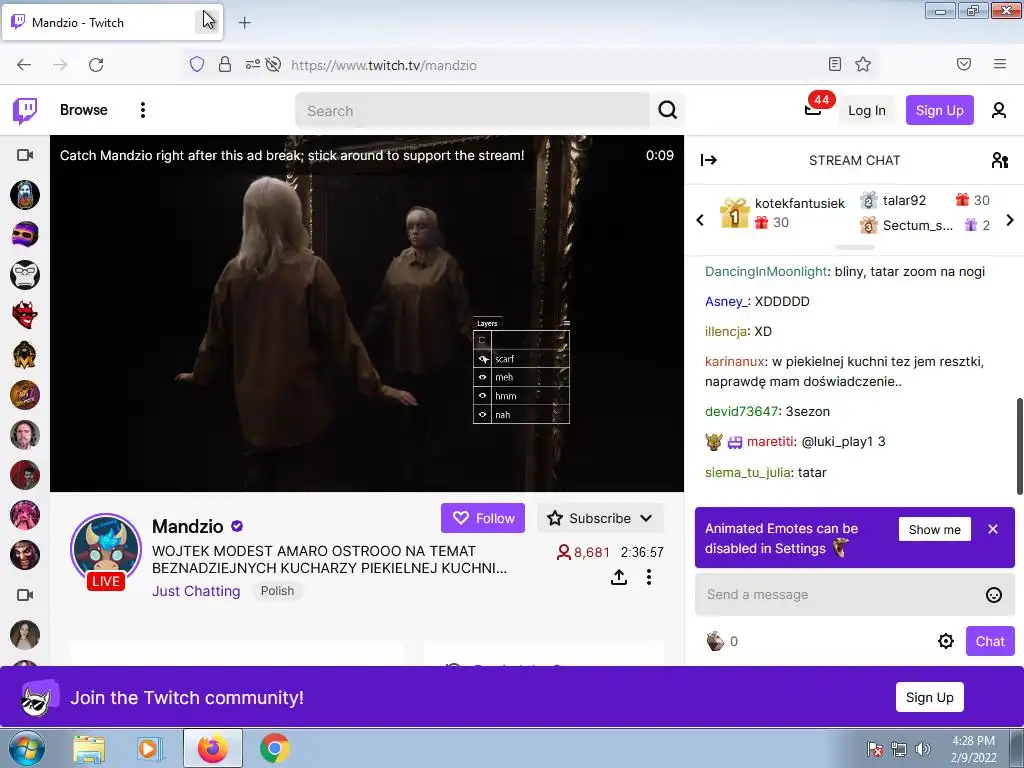
Task: Follow the Mandzio channel
Action: [x=483, y=518]
